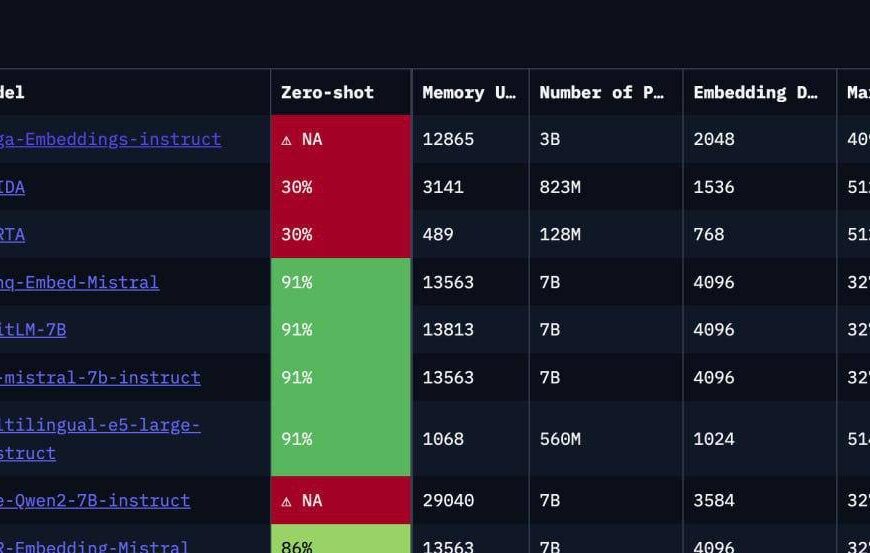Sort by the Memory Usage column header
Screen dimensions: 870x553
tap(468, 92)
